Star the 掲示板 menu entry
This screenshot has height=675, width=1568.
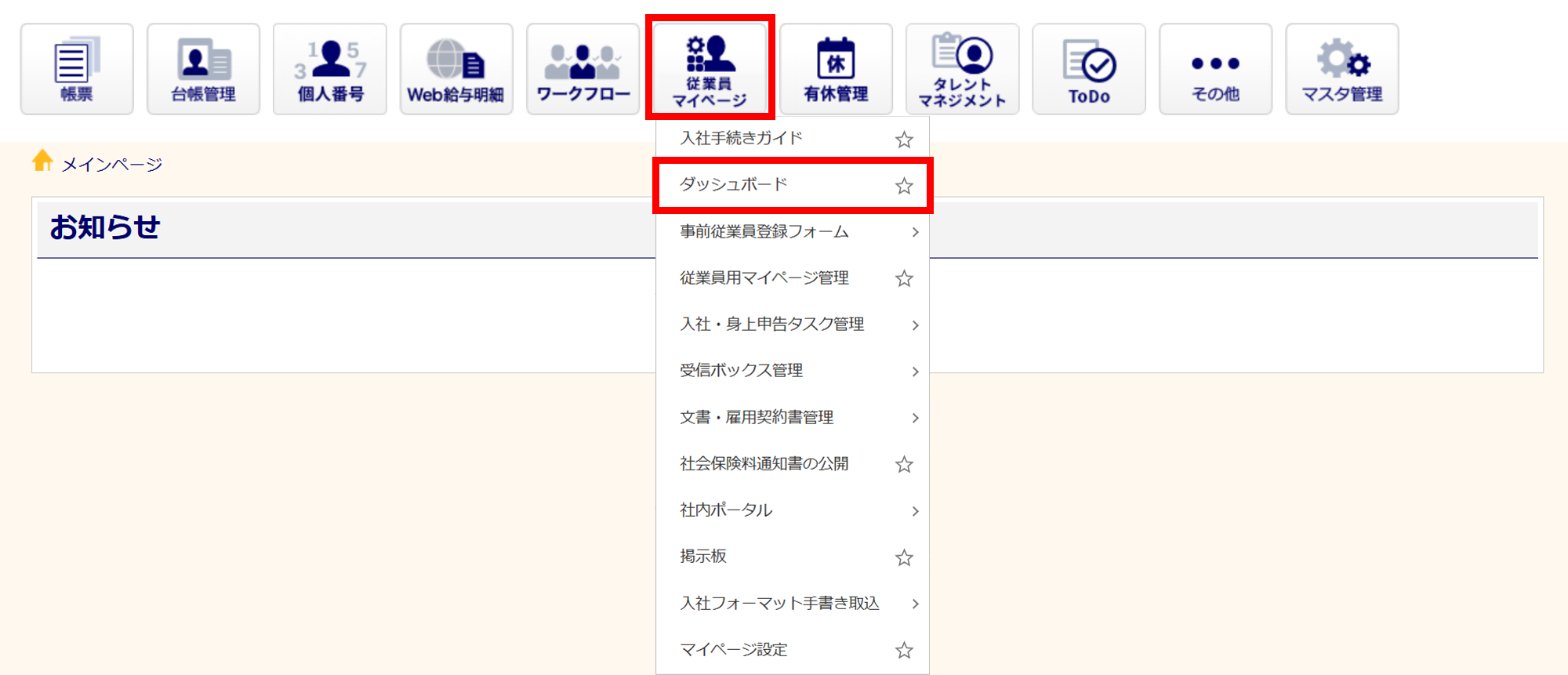[904, 557]
